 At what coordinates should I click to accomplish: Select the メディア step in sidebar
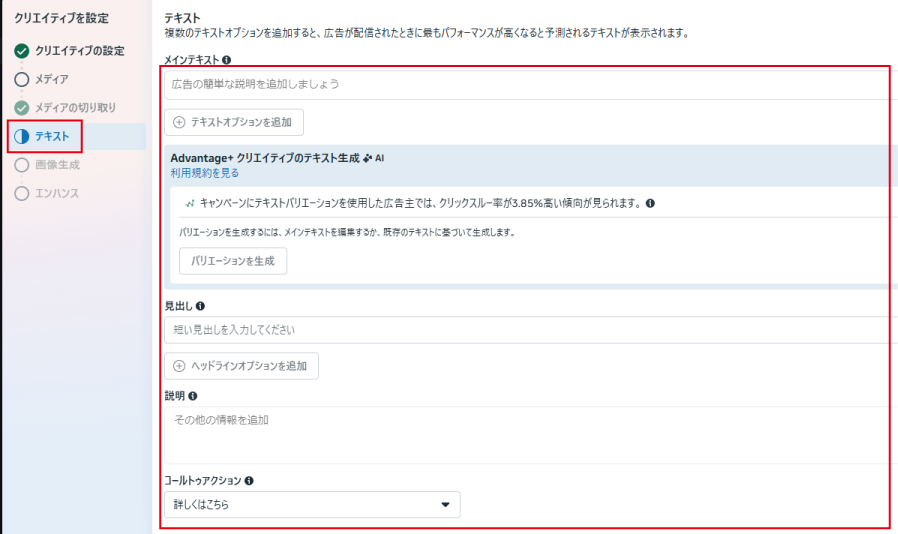tap(51, 79)
